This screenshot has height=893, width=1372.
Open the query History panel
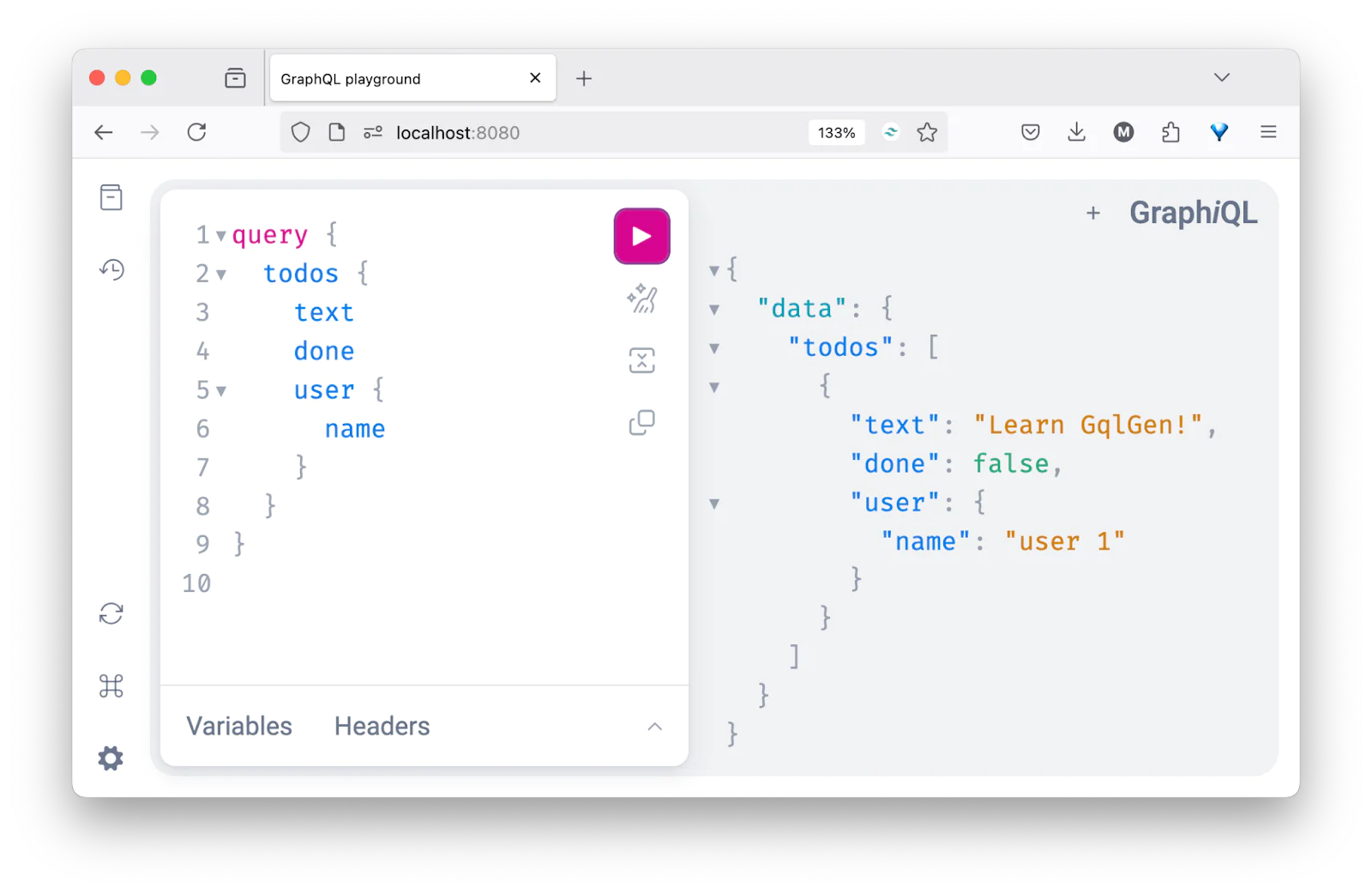click(x=111, y=269)
